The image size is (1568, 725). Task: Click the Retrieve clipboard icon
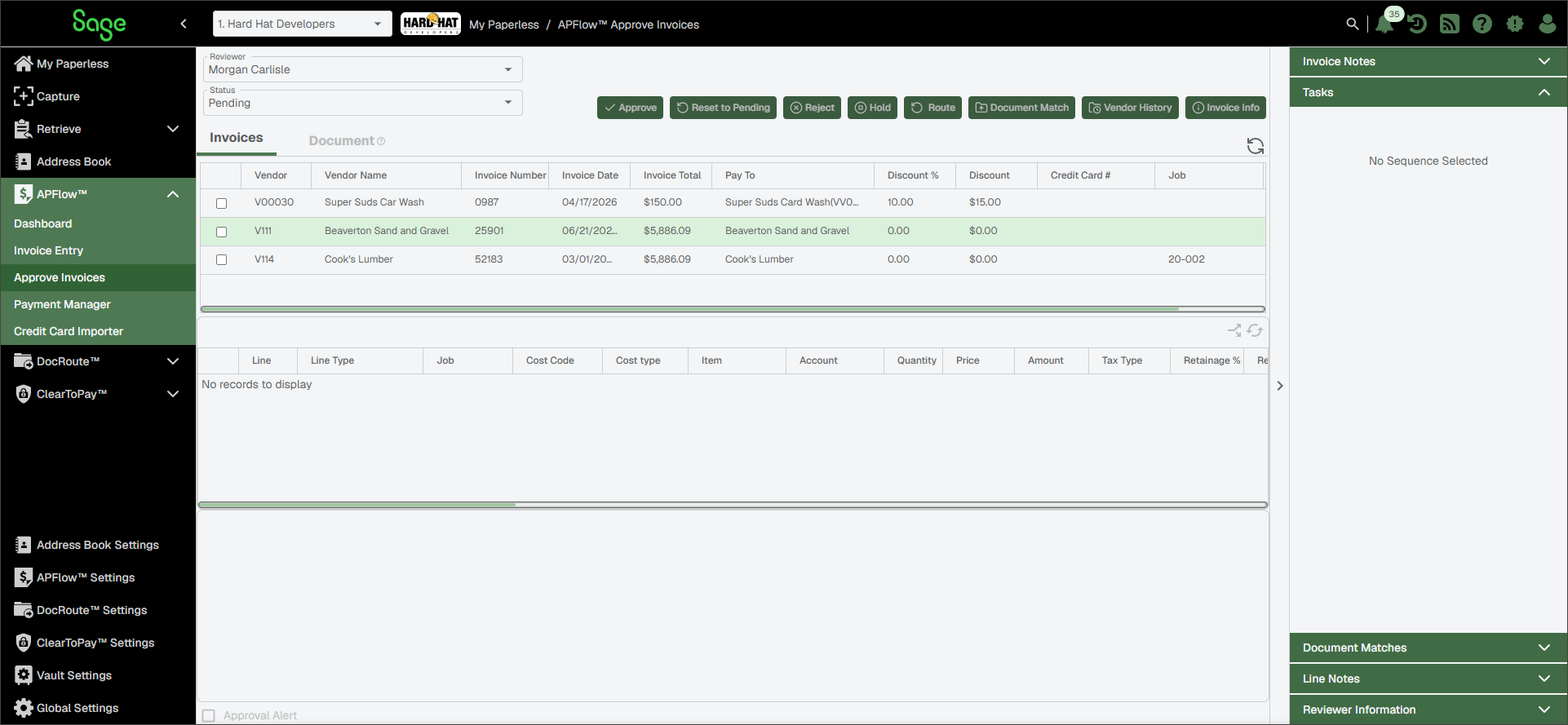point(24,129)
